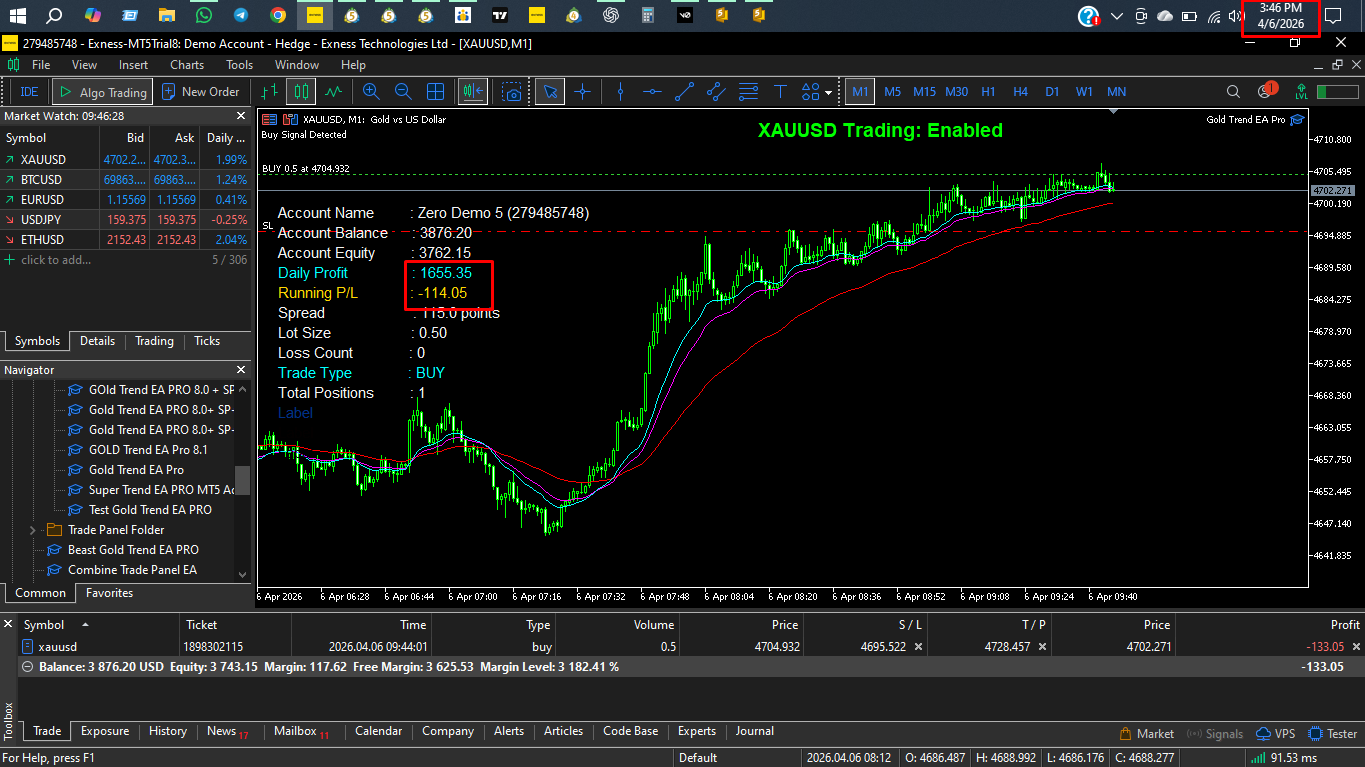This screenshot has height=767, width=1365.
Task: Switch to Market Watch Ticks tab
Action: pyautogui.click(x=207, y=341)
